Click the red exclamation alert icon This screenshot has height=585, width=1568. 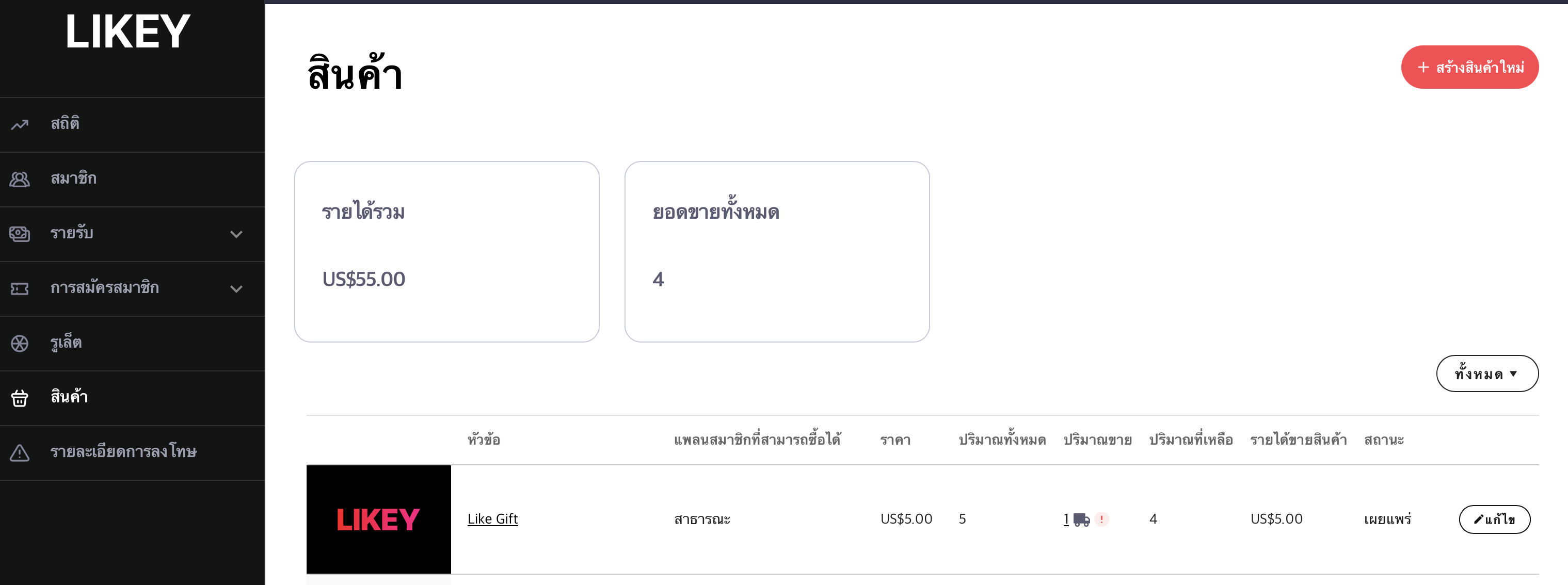point(1102,519)
